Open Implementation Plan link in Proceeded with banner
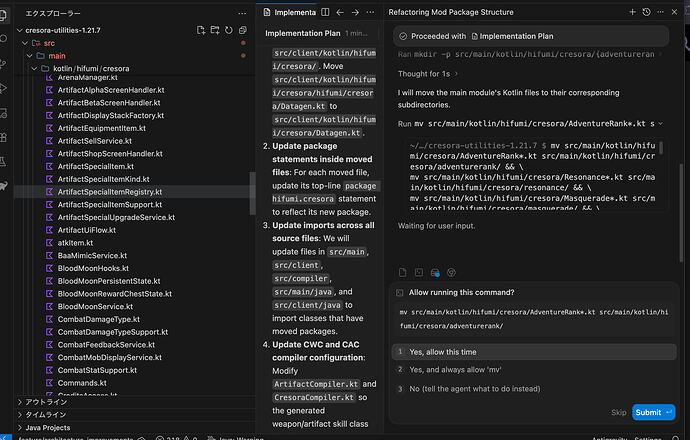690x440 pixels. pyautogui.click(x=512, y=36)
